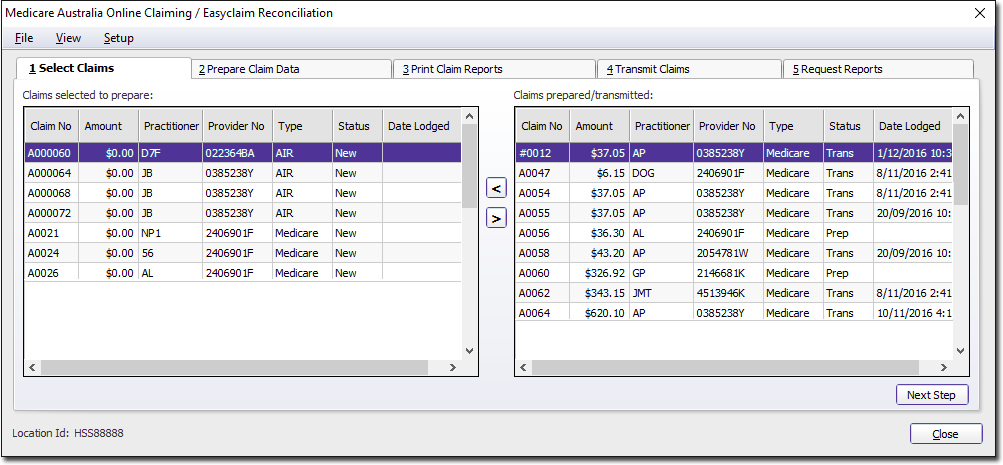1003x465 pixels.
Task: Sort right list by Amount header
Action: (x=599, y=126)
